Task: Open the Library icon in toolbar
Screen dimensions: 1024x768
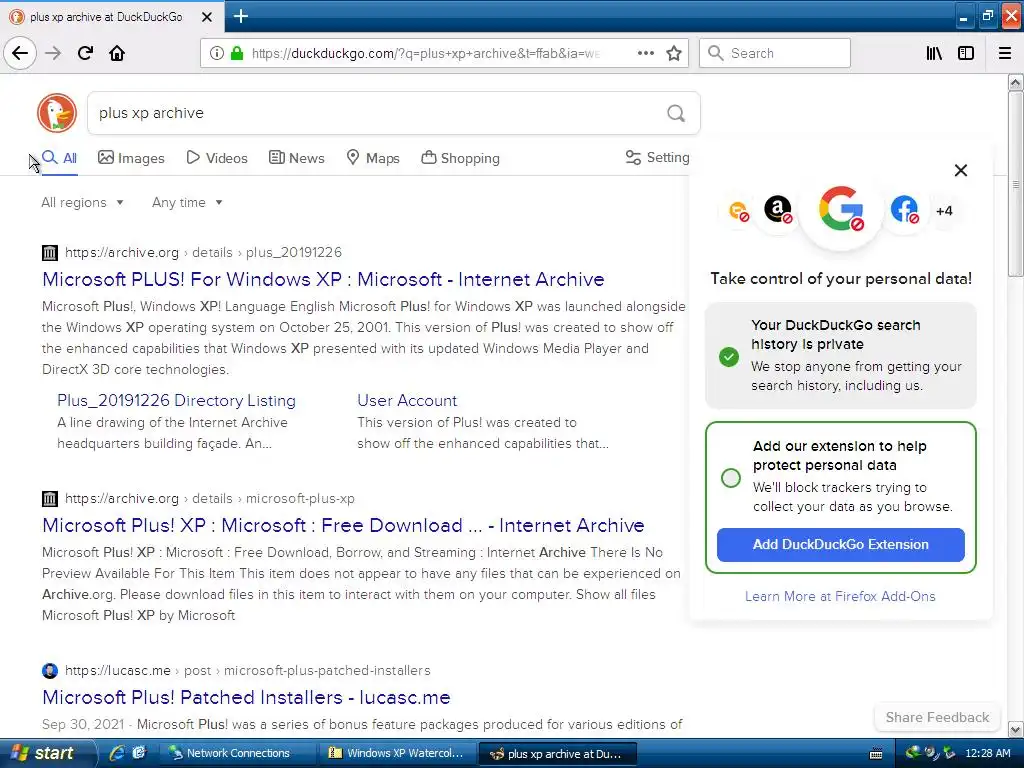Action: coord(934,53)
